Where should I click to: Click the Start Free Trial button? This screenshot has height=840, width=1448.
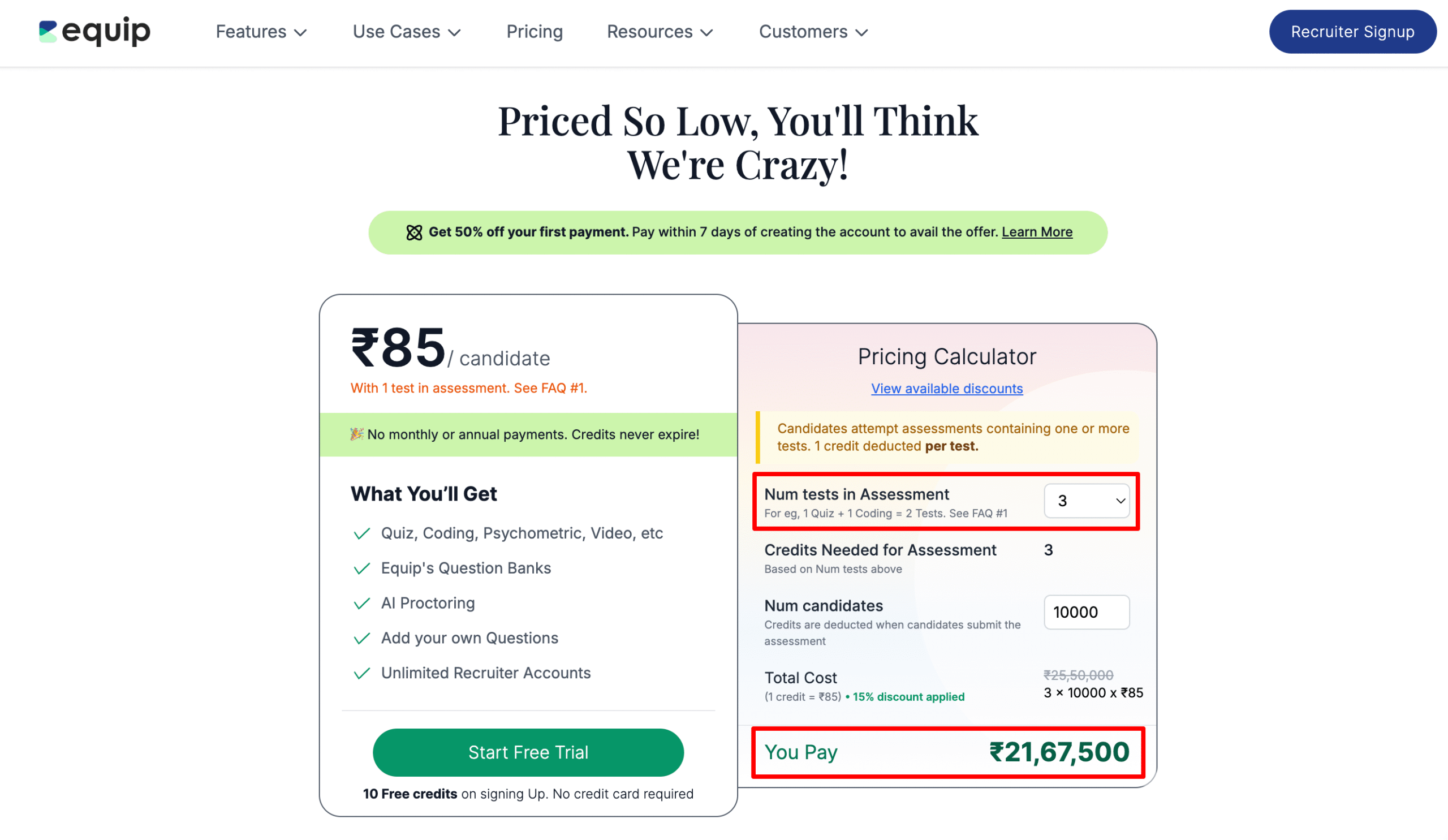(528, 752)
